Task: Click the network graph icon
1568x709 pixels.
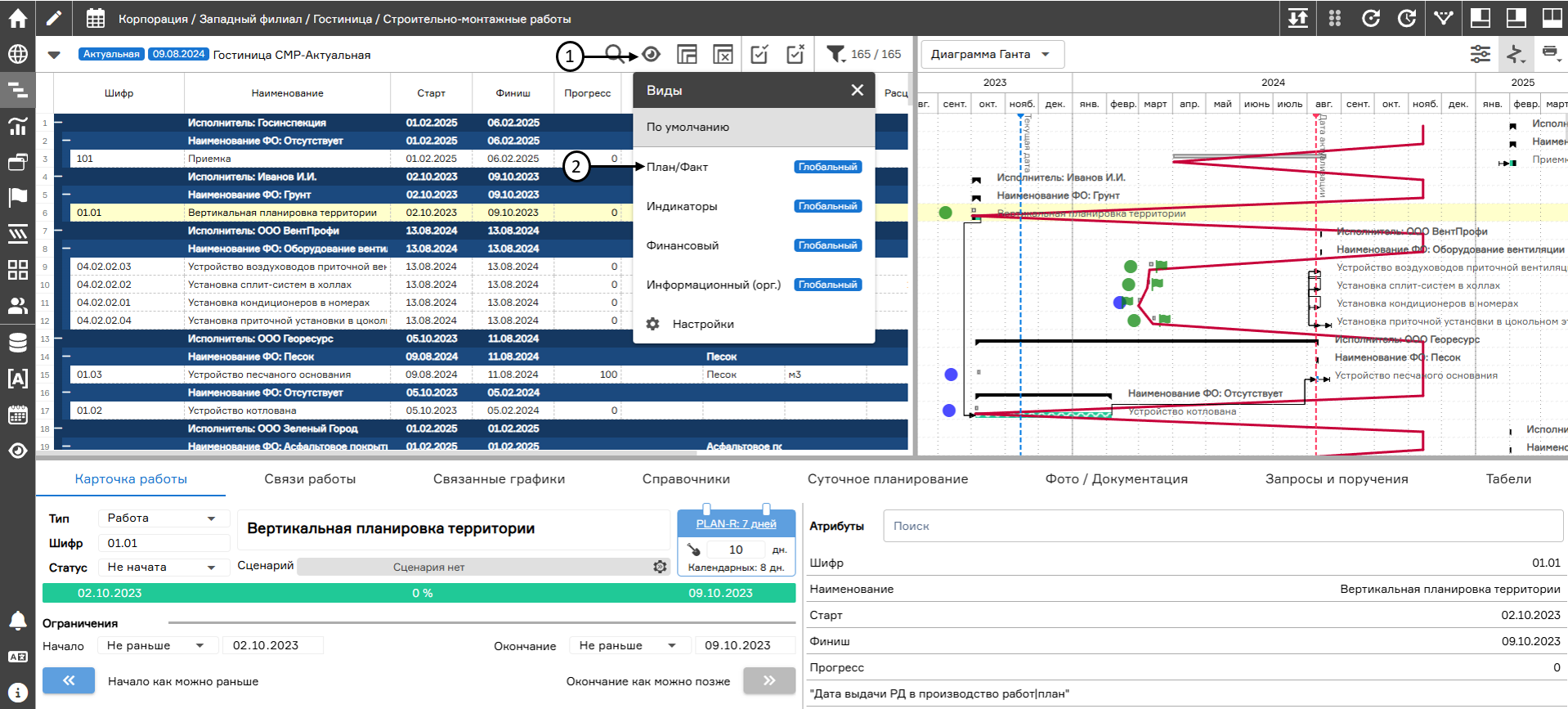Action: pyautogui.click(x=1444, y=18)
